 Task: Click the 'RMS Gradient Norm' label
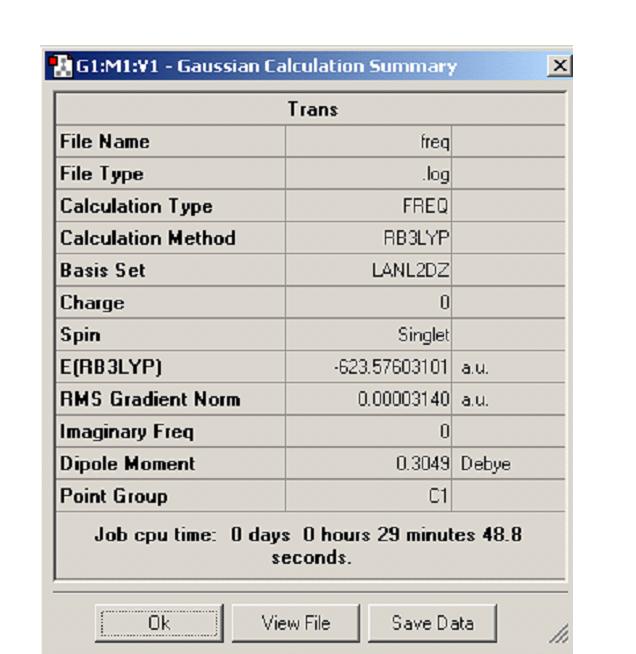click(150, 399)
